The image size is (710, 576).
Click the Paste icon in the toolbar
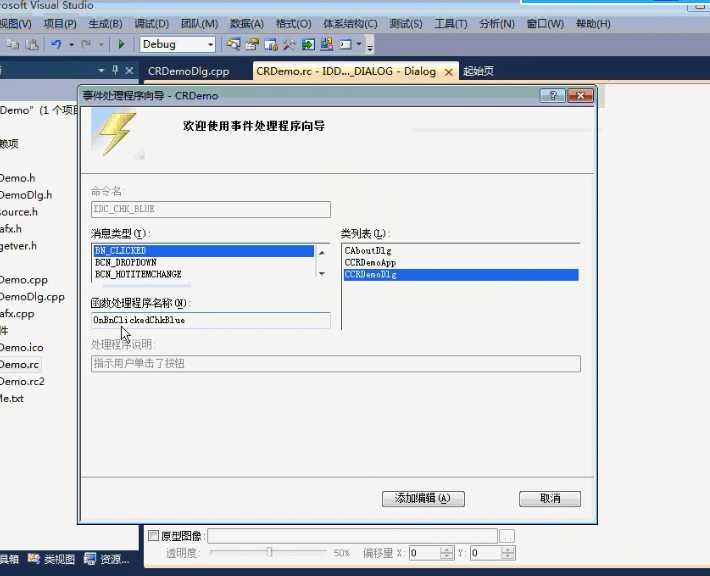tap(32, 44)
